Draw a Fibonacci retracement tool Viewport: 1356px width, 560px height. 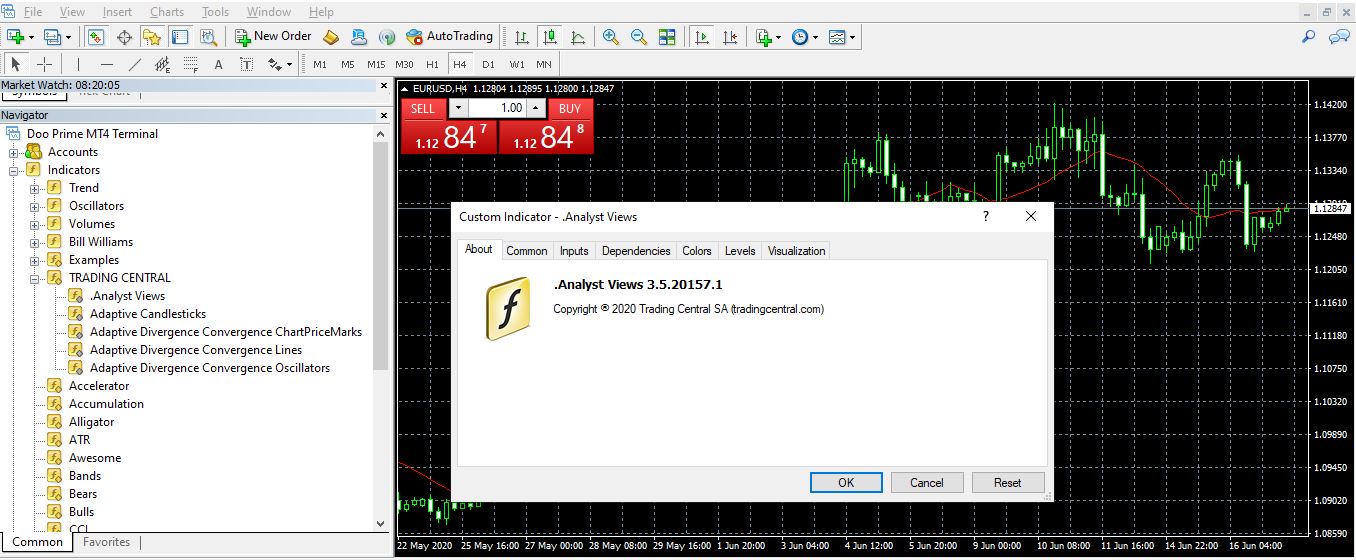(x=190, y=64)
